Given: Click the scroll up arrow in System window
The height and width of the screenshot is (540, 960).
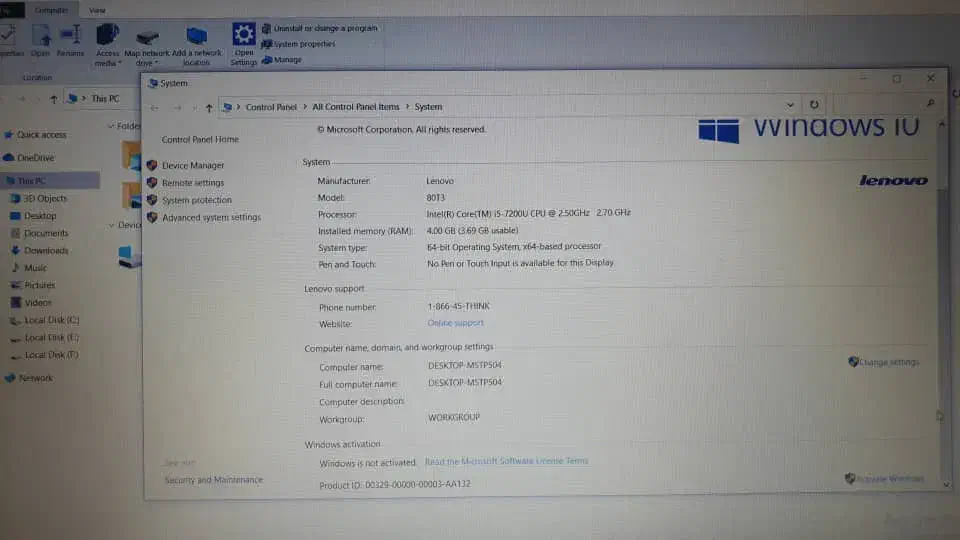Looking at the screenshot, I should [942, 124].
